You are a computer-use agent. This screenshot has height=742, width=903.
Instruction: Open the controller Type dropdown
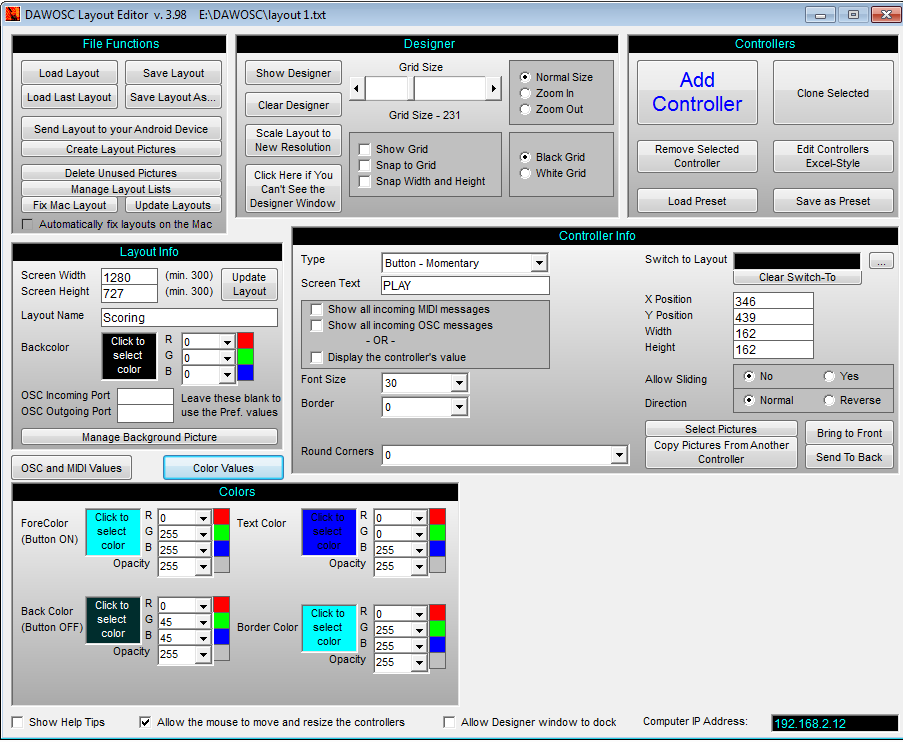pyautogui.click(x=539, y=263)
